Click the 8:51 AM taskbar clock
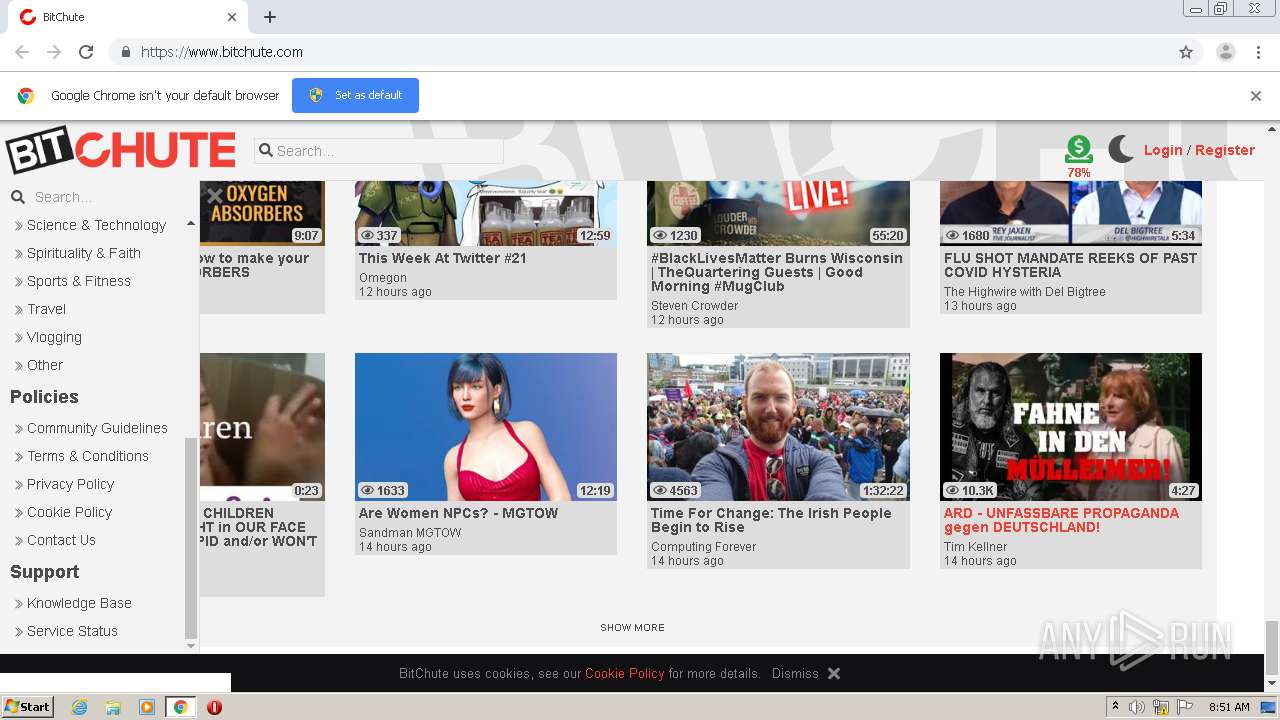The height and width of the screenshot is (720, 1280). pos(1229,707)
